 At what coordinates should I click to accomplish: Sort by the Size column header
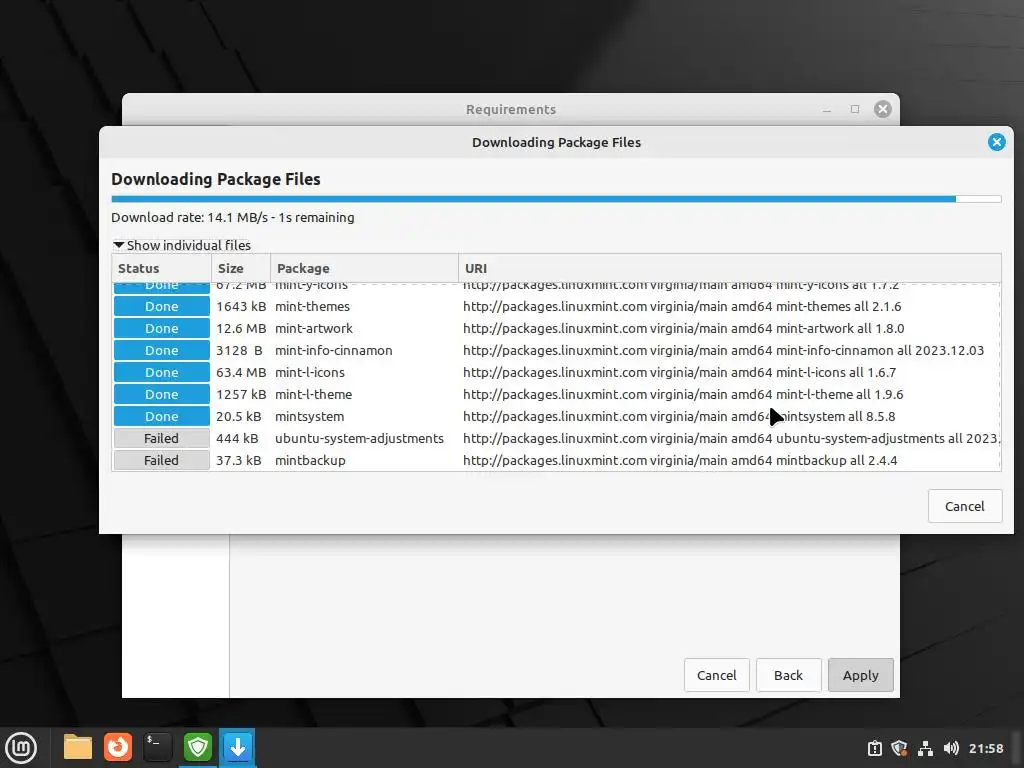coord(240,268)
